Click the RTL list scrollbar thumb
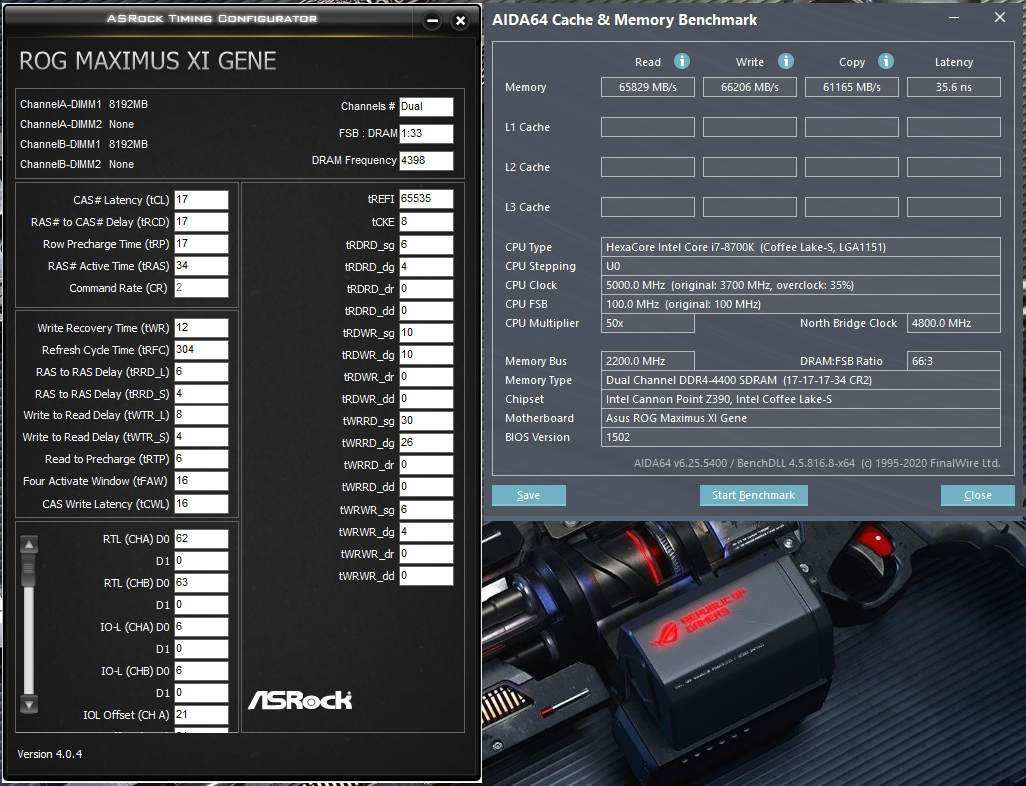Screen dimensions: 1026x786 [29, 572]
